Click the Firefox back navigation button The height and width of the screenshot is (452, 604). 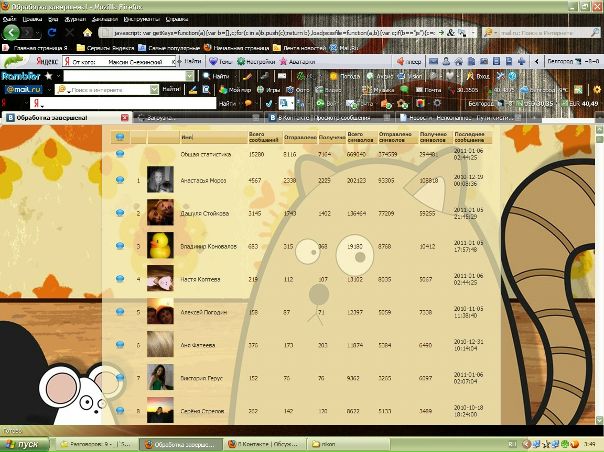tap(12, 31)
